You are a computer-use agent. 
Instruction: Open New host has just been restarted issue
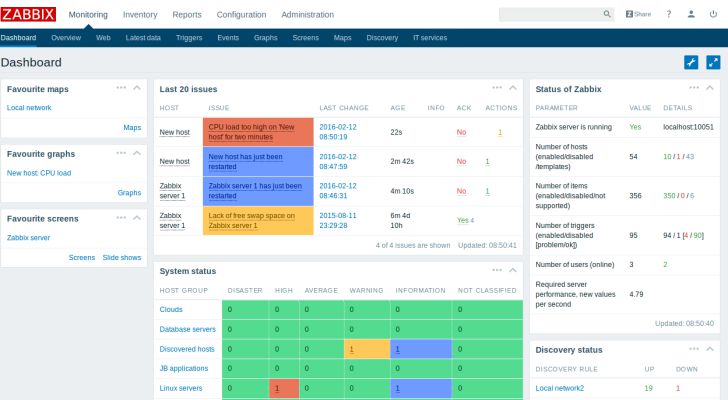pyautogui.click(x=245, y=161)
